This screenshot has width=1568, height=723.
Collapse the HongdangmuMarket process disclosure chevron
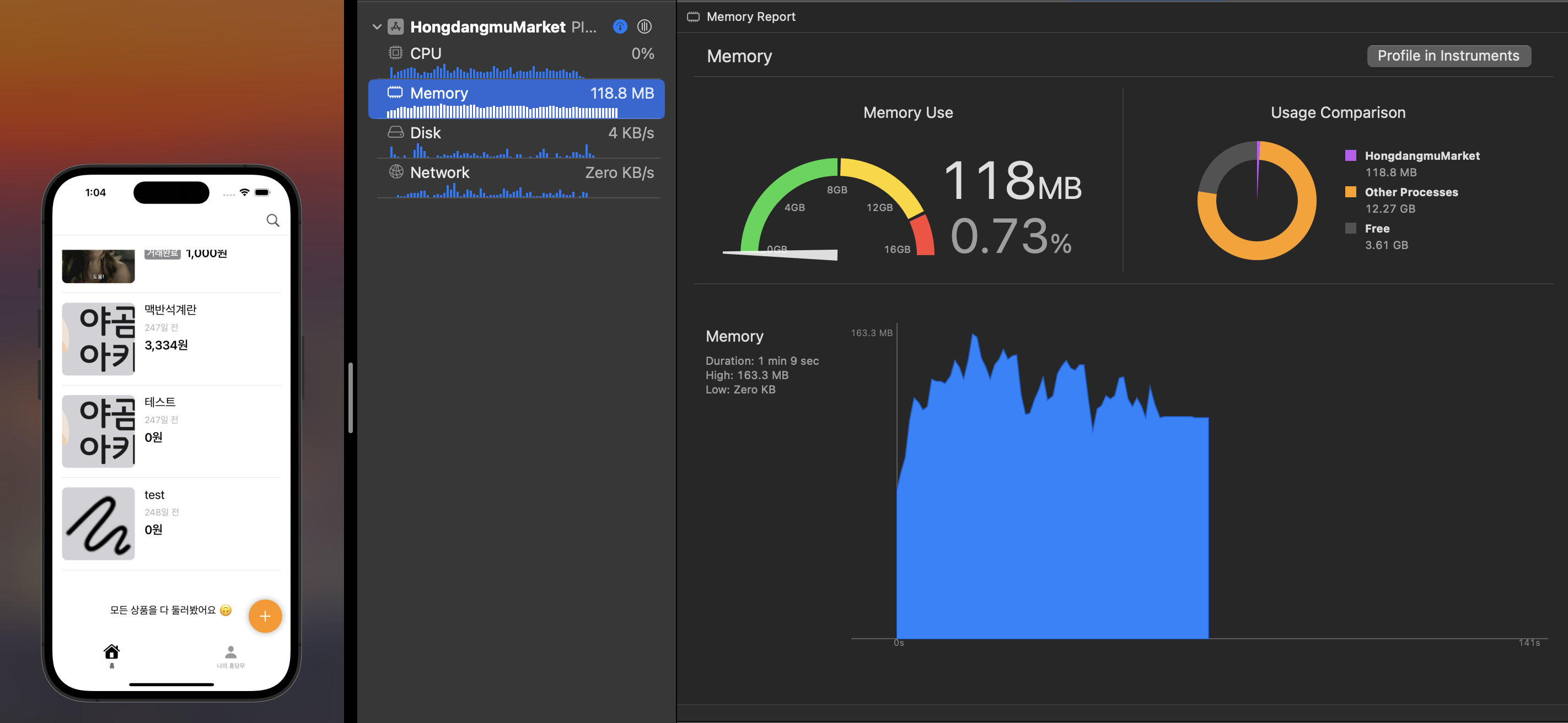click(377, 27)
